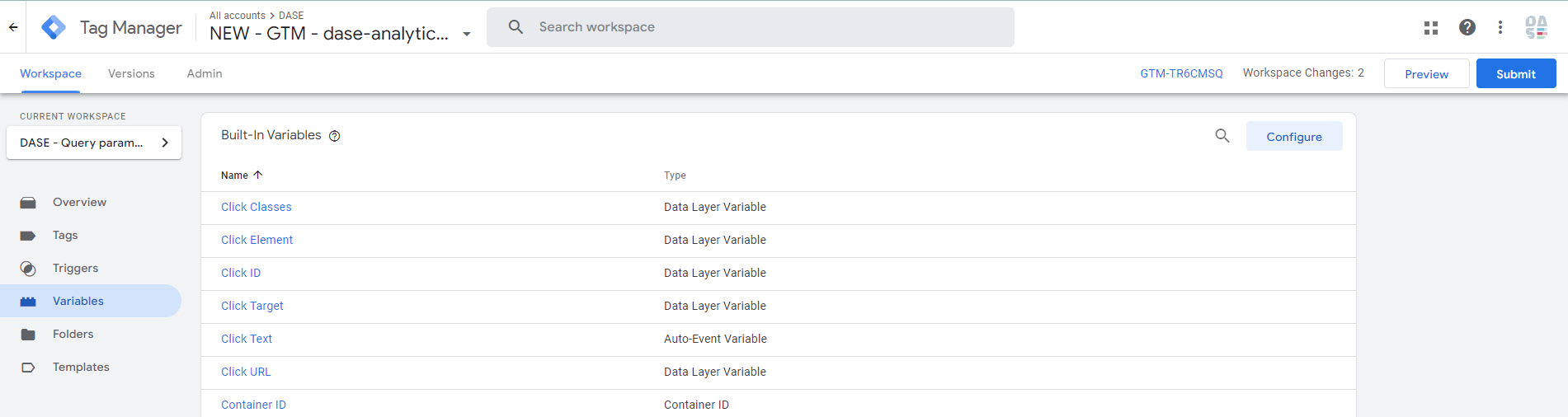Click the Configure button
Image resolution: width=1568 pixels, height=417 pixels.
pyautogui.click(x=1294, y=137)
